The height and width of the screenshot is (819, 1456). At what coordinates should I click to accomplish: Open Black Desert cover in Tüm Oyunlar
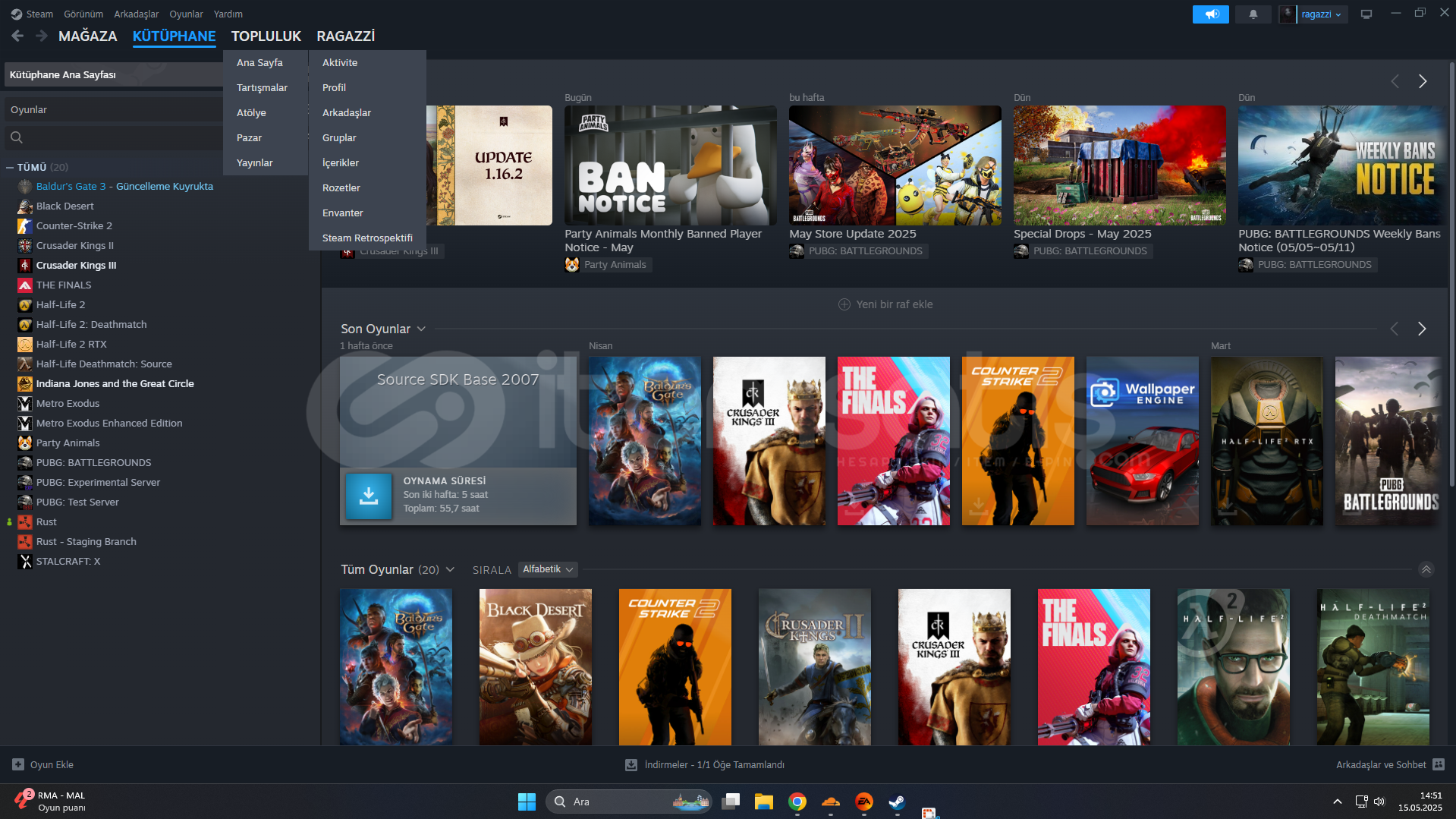tap(535, 667)
